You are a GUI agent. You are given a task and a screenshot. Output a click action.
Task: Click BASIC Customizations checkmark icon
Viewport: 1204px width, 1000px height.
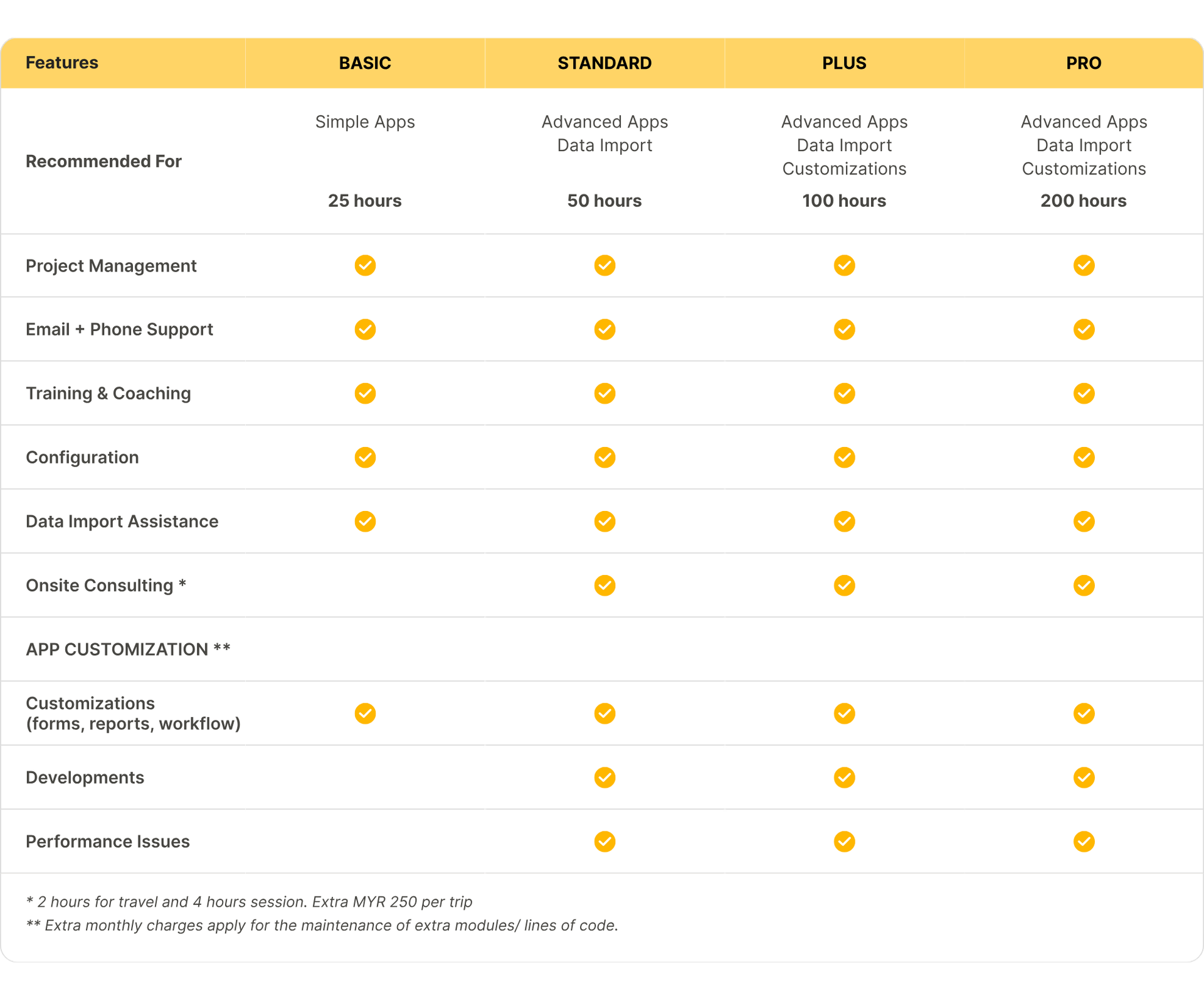point(365,713)
